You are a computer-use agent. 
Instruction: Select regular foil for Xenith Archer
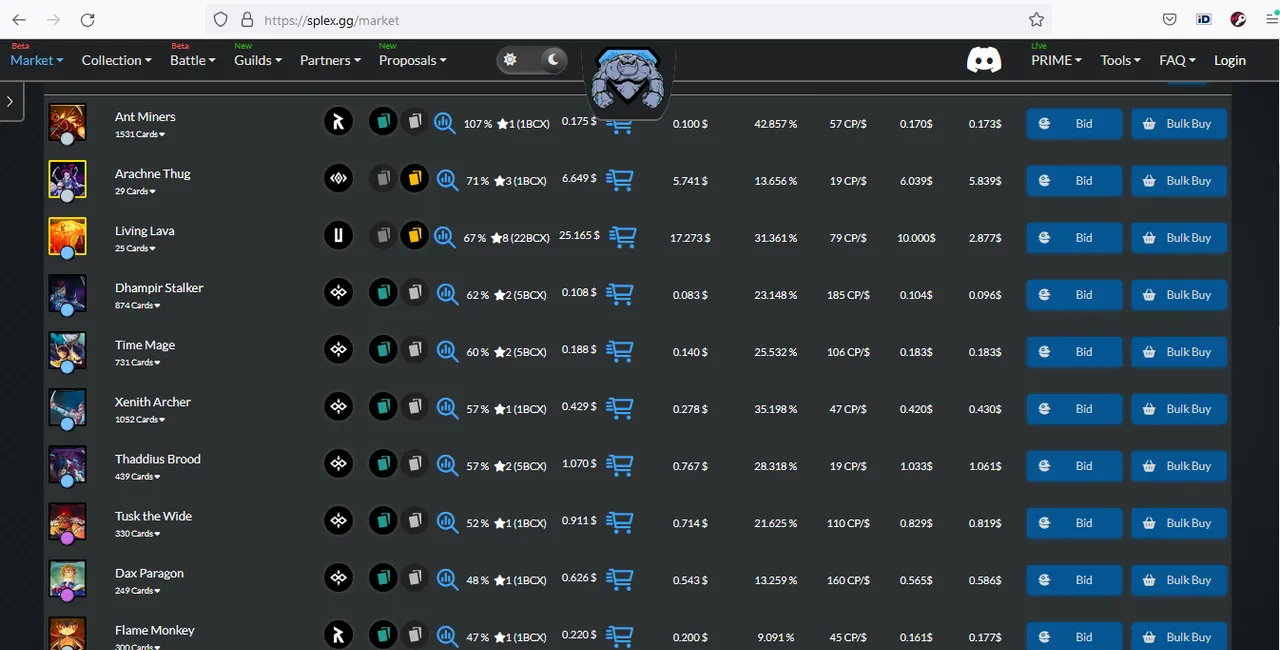[382, 407]
